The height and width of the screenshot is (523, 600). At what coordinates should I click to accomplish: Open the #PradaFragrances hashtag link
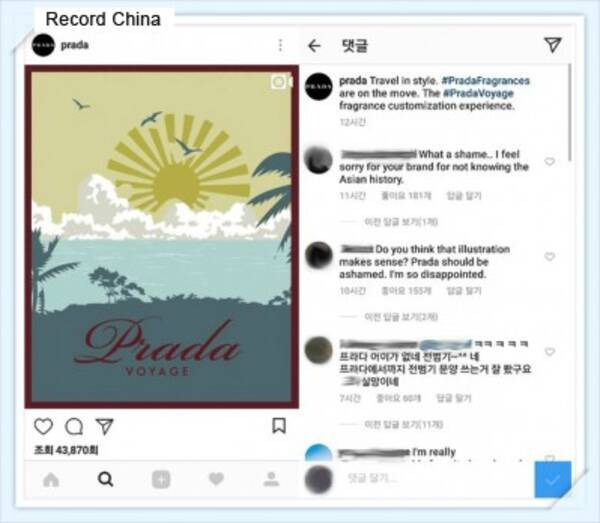click(486, 81)
